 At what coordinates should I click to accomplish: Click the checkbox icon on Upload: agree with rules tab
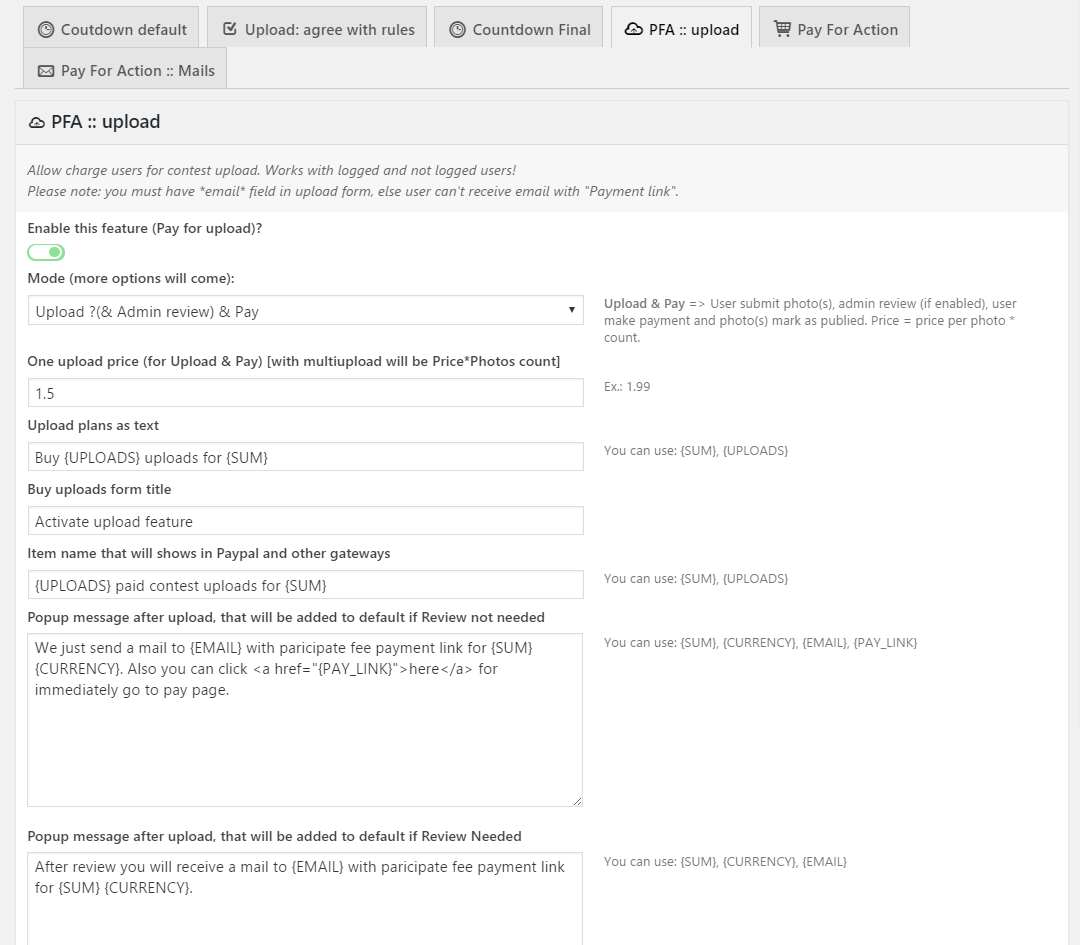(230, 29)
